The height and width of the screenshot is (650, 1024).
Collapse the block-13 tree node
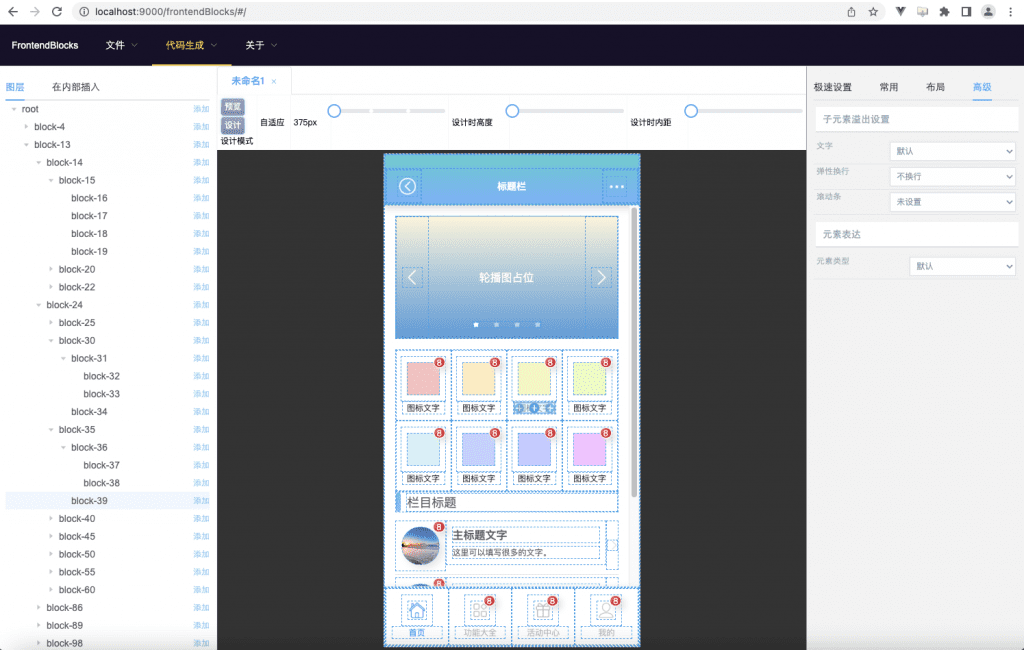point(26,144)
